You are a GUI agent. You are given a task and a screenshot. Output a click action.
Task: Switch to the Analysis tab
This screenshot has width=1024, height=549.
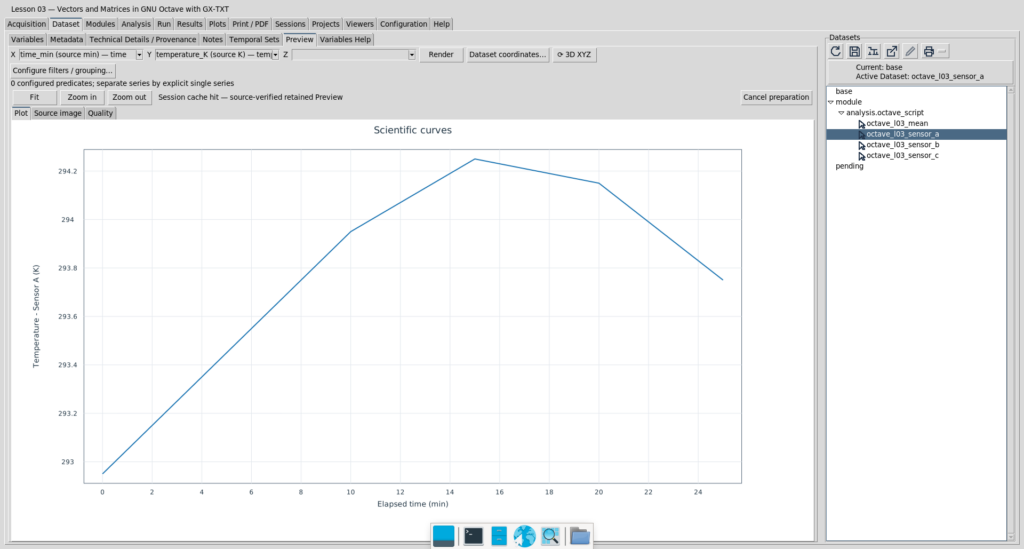pyautogui.click(x=136, y=24)
